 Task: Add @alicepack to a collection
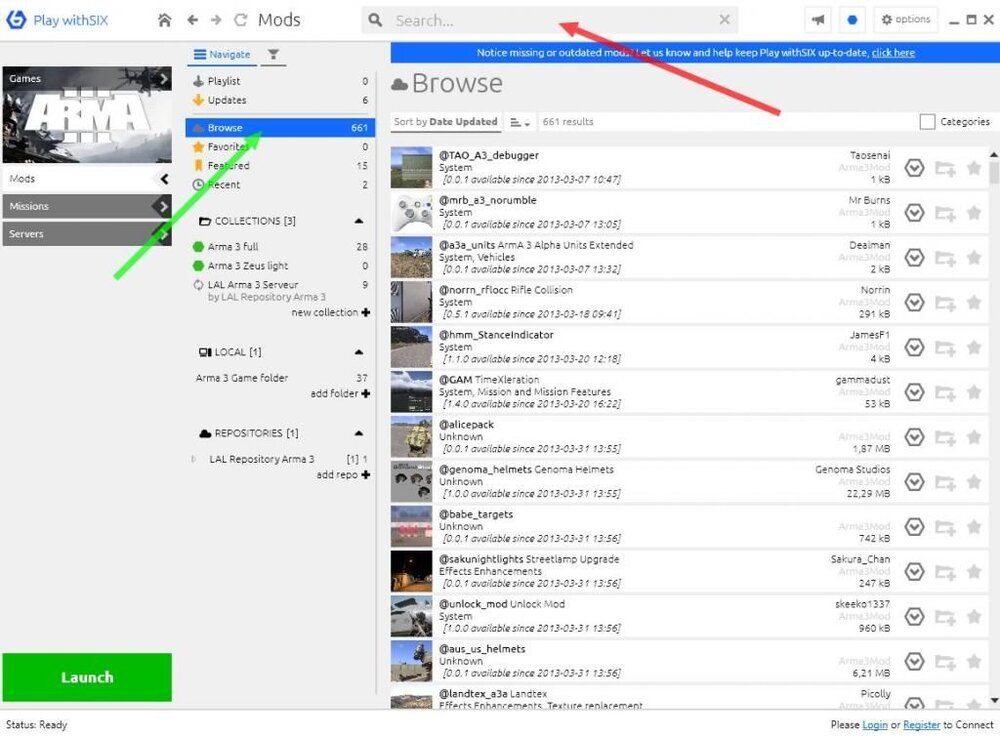(945, 438)
